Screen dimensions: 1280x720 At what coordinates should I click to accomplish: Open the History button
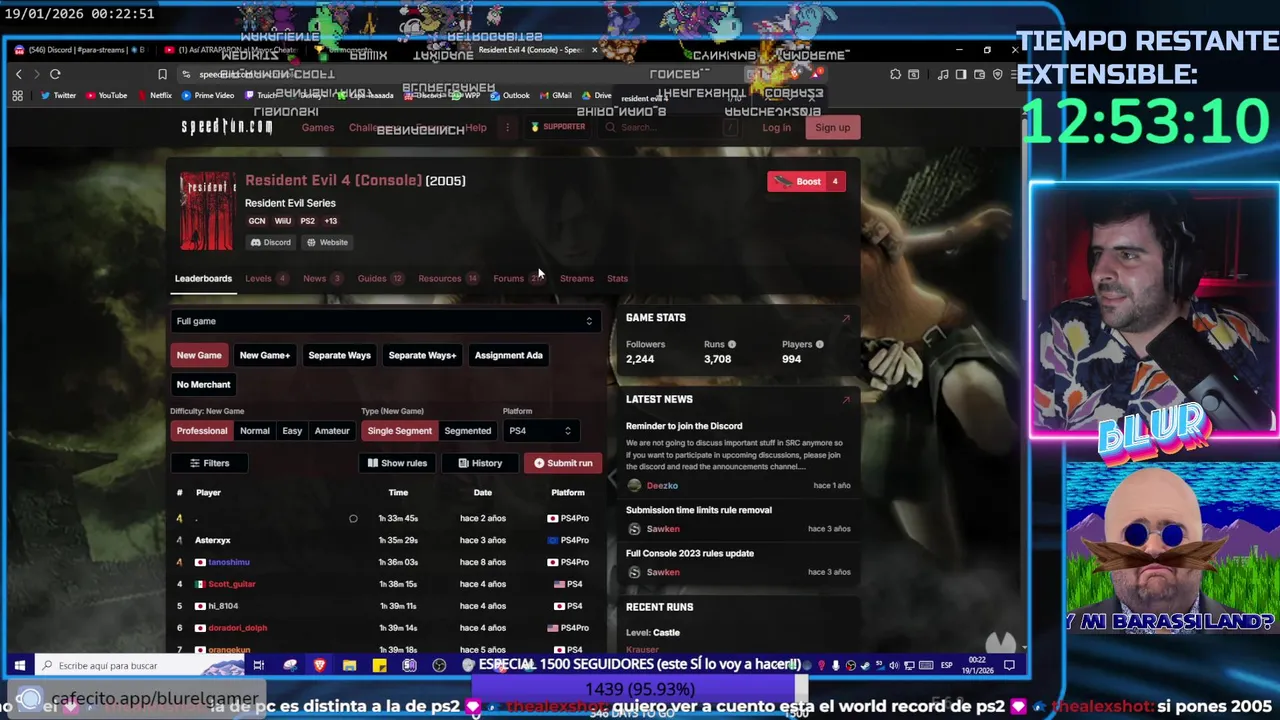coord(480,463)
